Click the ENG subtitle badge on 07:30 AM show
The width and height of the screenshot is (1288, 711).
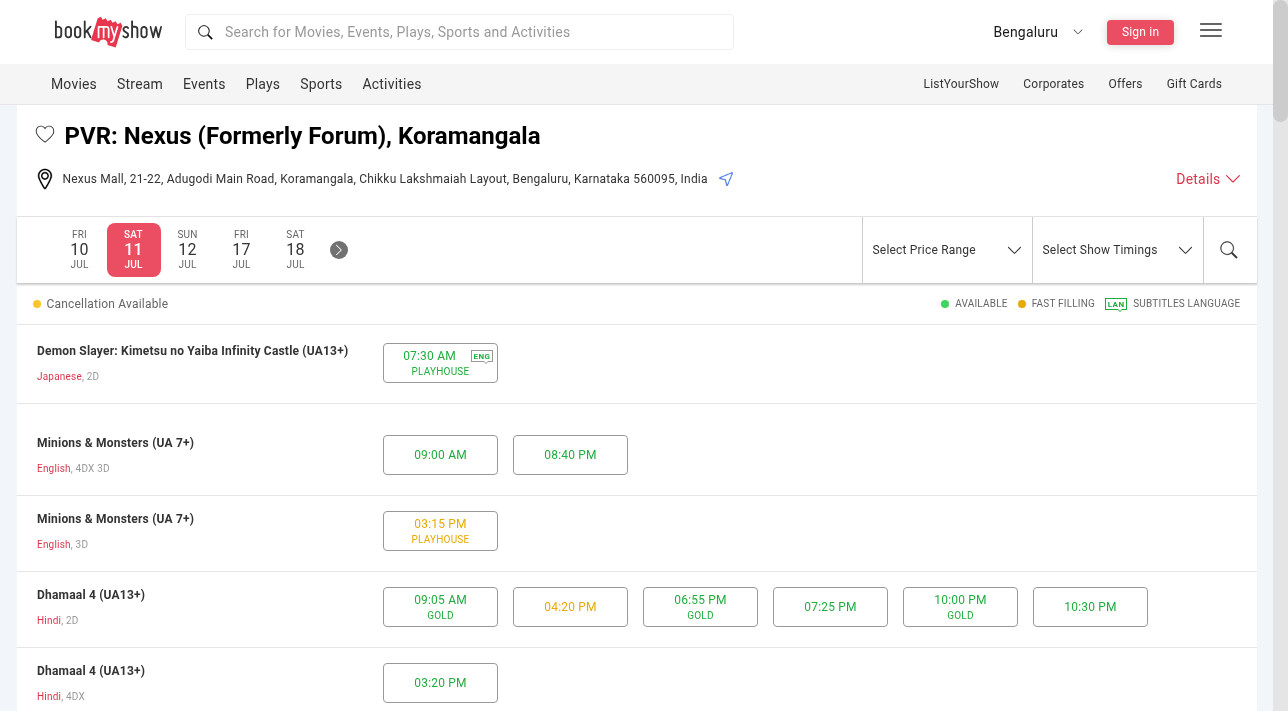pos(482,356)
